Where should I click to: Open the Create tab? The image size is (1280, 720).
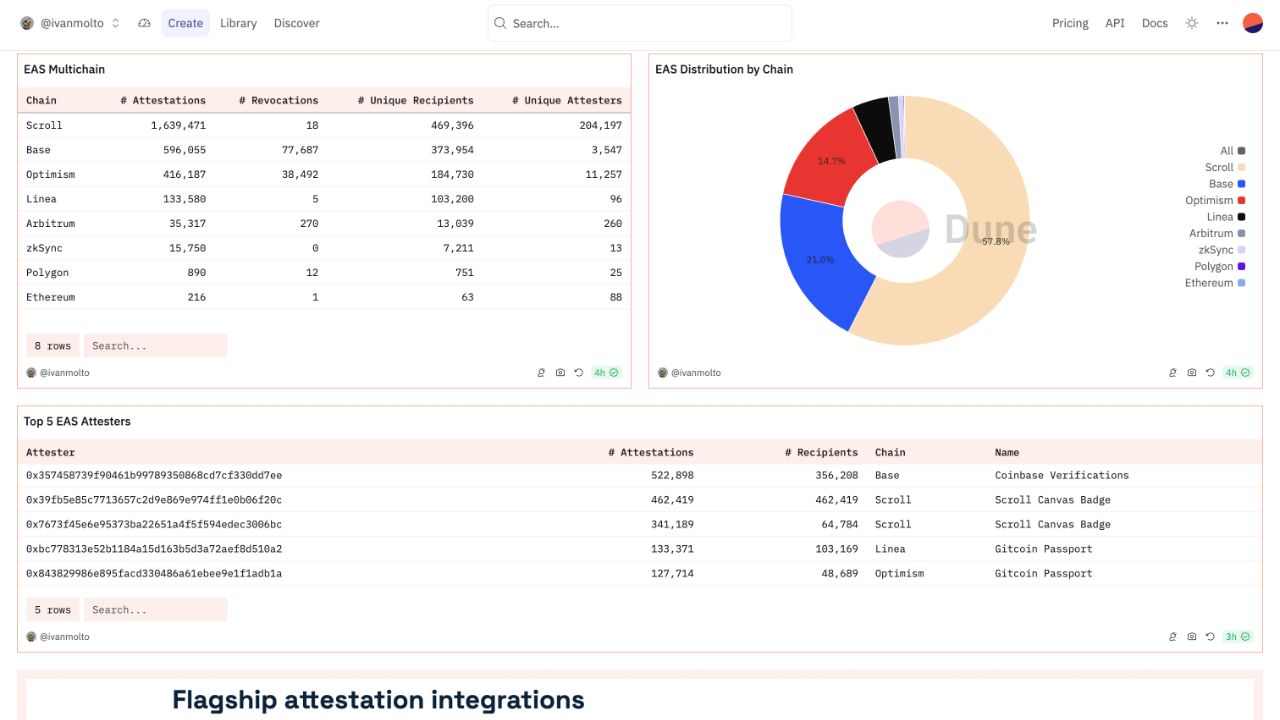pyautogui.click(x=185, y=23)
